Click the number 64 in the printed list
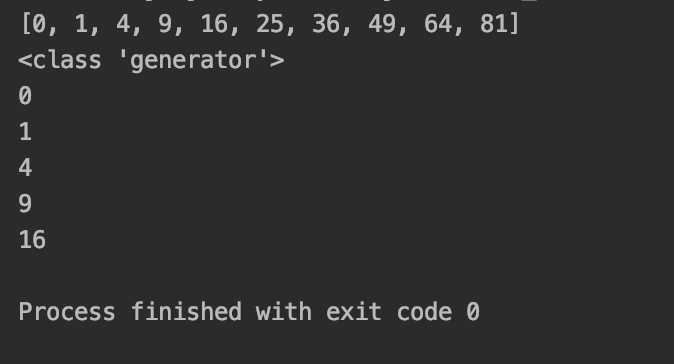The image size is (674, 364). pyautogui.click(x=438, y=24)
